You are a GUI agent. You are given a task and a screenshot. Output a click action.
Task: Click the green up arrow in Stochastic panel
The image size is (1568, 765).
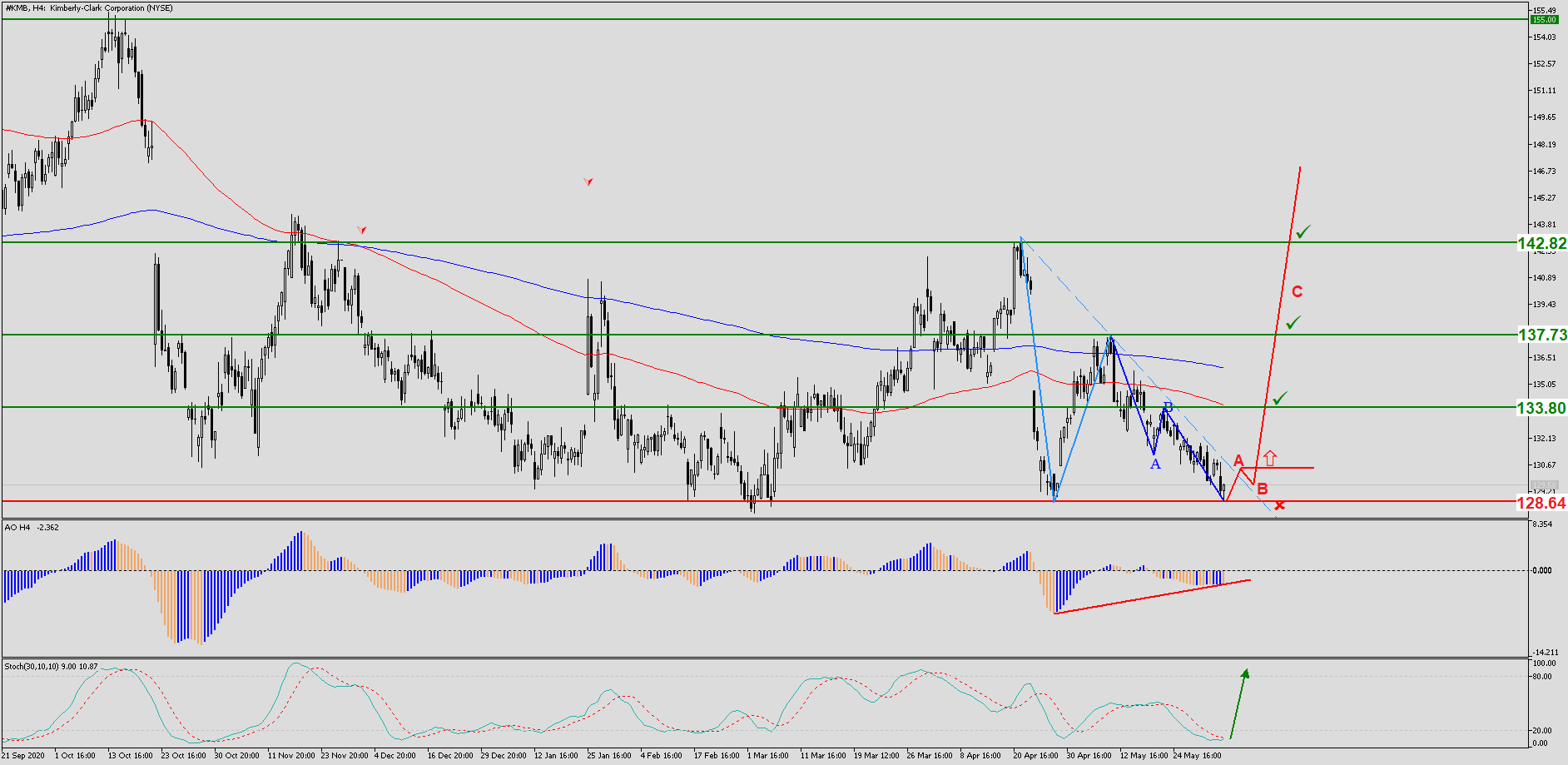[1238, 703]
